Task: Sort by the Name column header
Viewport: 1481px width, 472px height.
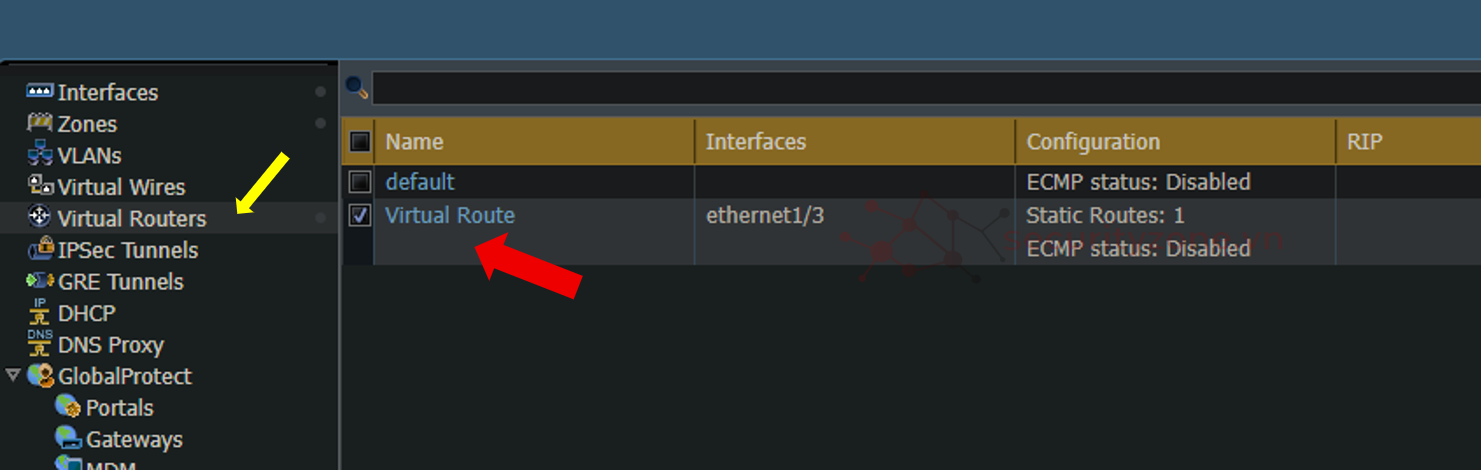Action: tap(415, 142)
